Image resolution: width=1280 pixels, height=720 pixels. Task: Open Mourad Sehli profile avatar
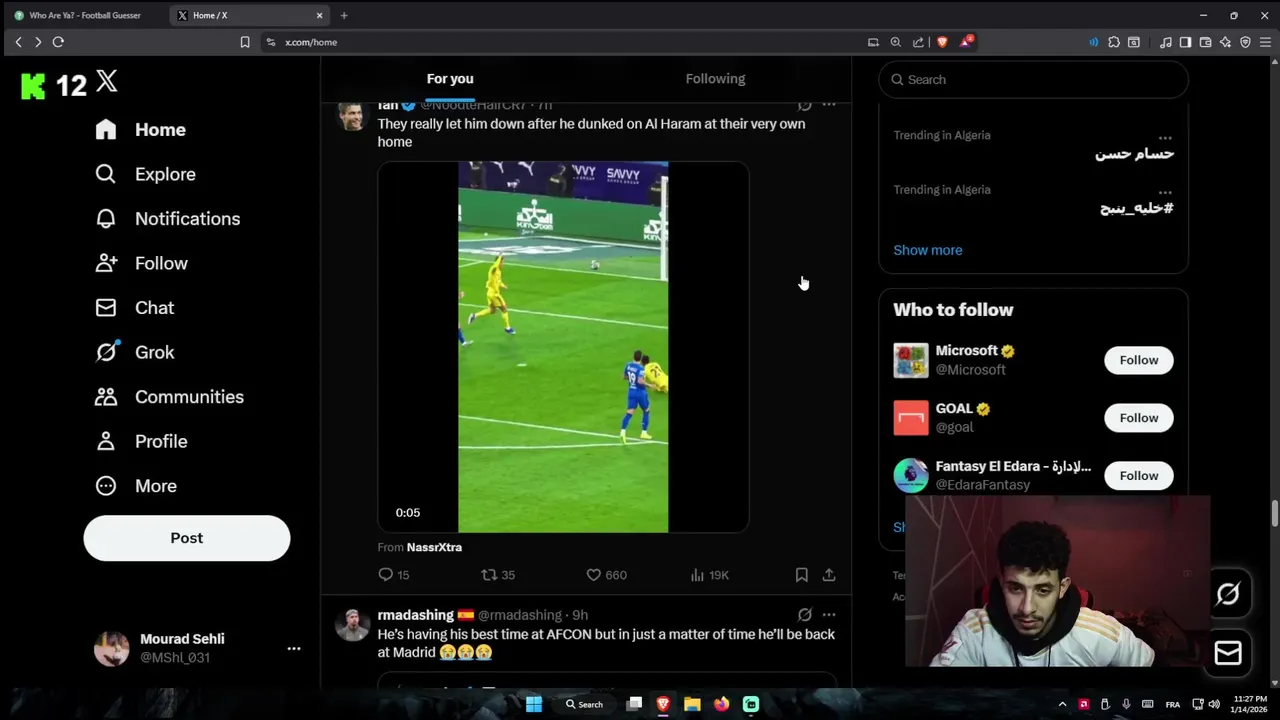click(x=112, y=648)
